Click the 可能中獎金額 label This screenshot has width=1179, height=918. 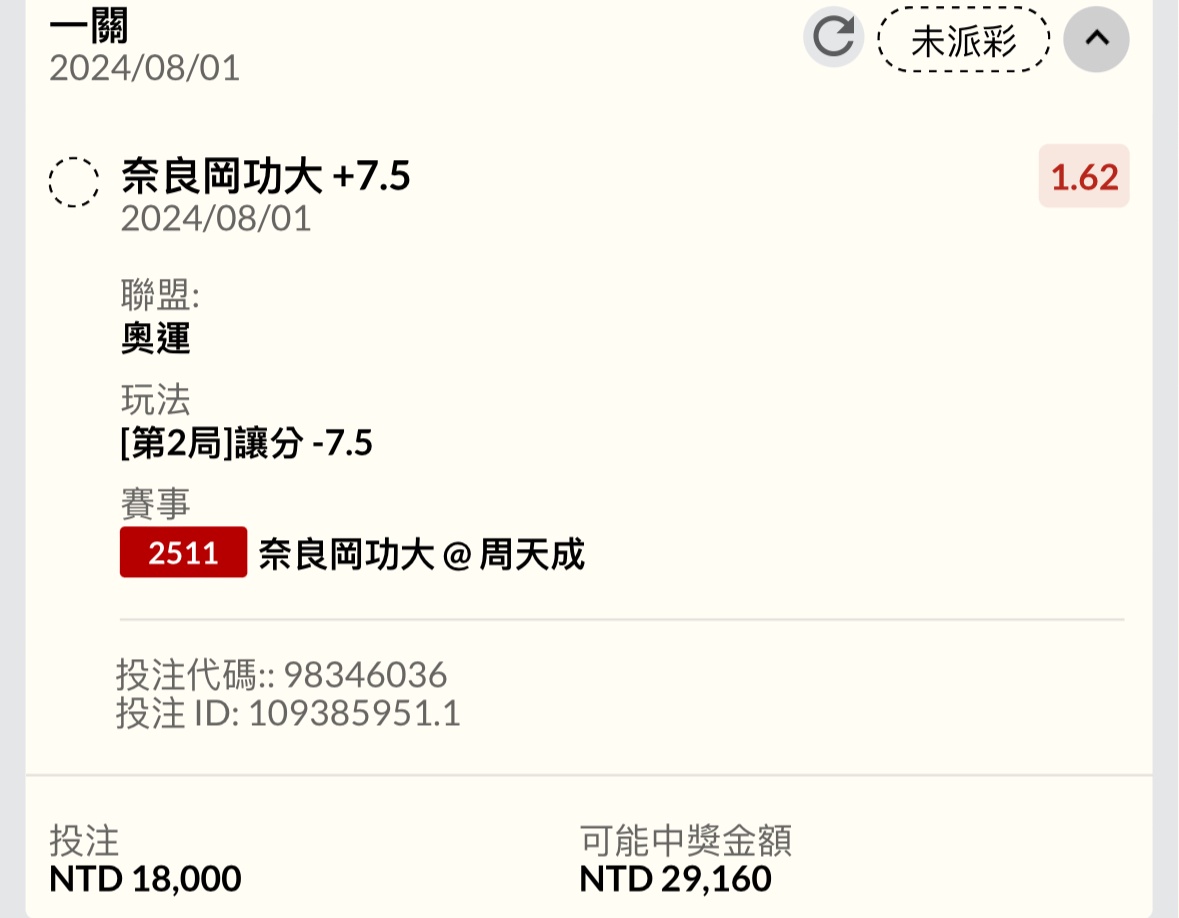tap(685, 841)
